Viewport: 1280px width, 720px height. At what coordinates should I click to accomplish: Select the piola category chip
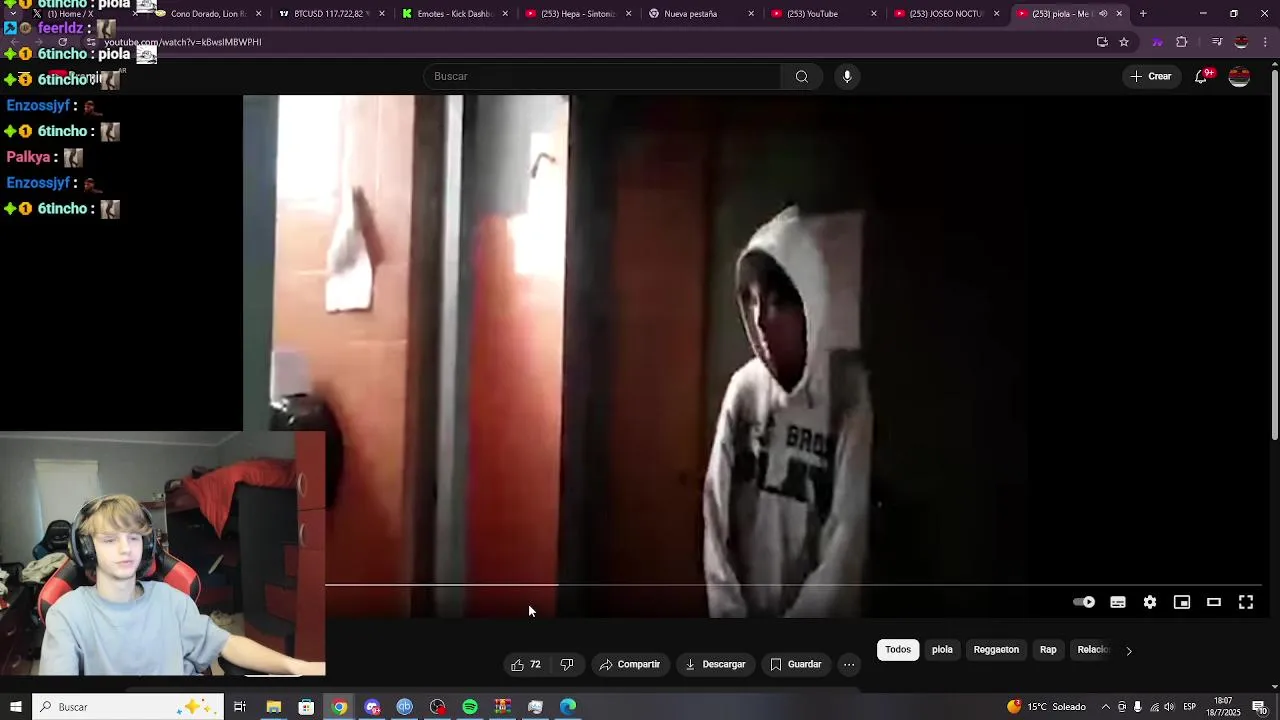pyautogui.click(x=942, y=650)
